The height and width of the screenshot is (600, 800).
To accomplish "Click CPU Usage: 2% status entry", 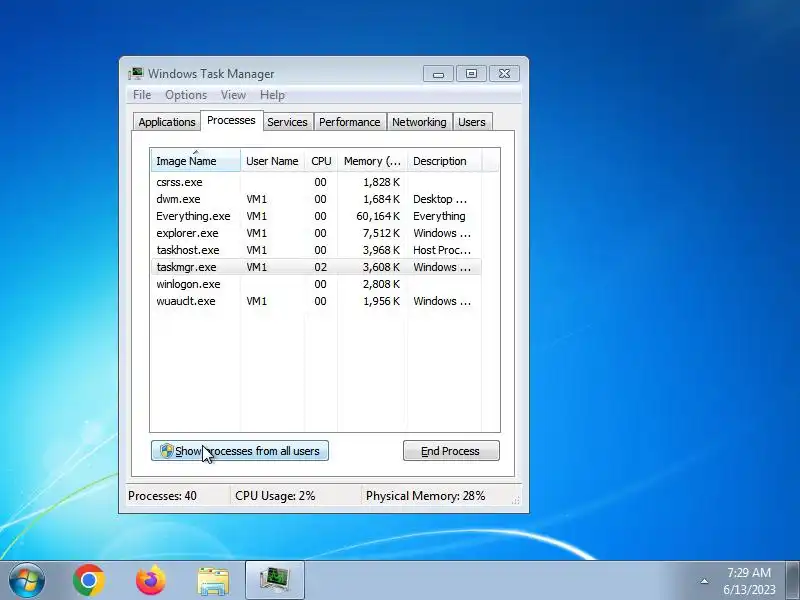I will (275, 496).
